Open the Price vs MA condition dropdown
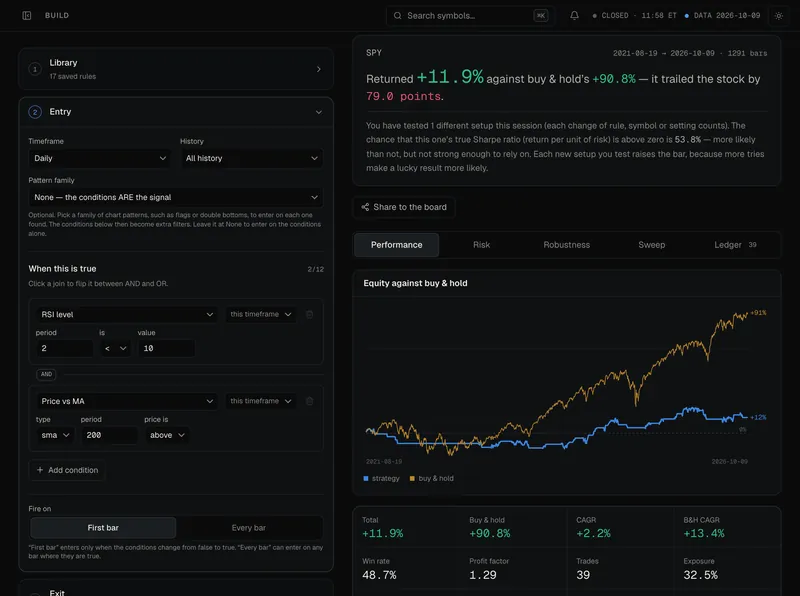Image resolution: width=800 pixels, height=596 pixels. [127, 401]
